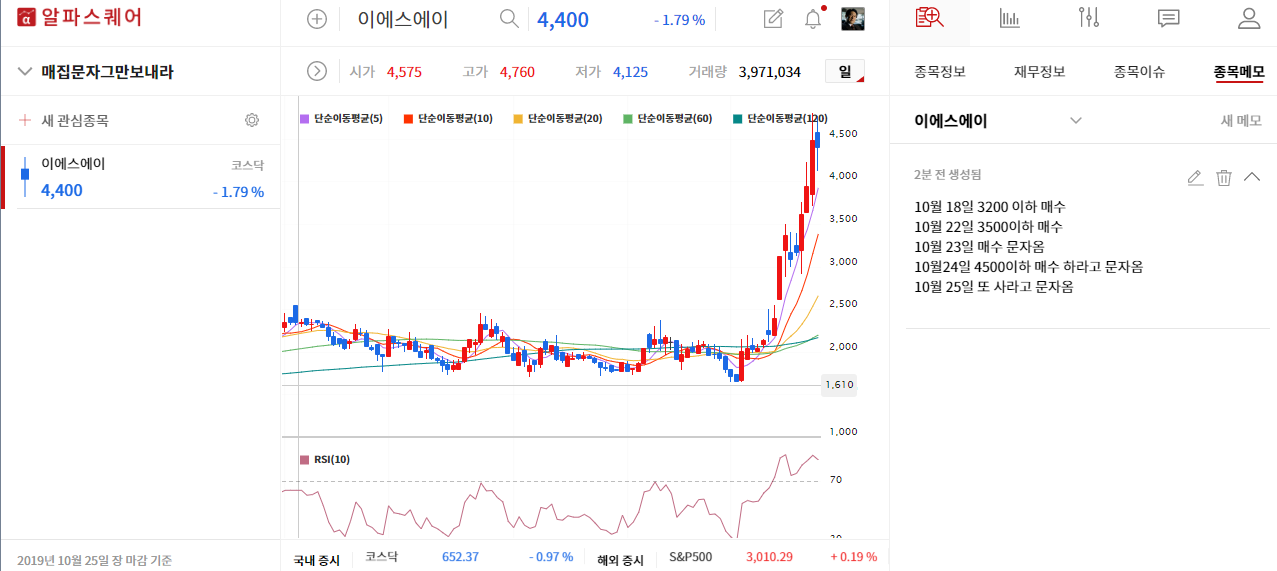Click the S&P500 index value 3,010.29
This screenshot has width=1277, height=571.
769,557
